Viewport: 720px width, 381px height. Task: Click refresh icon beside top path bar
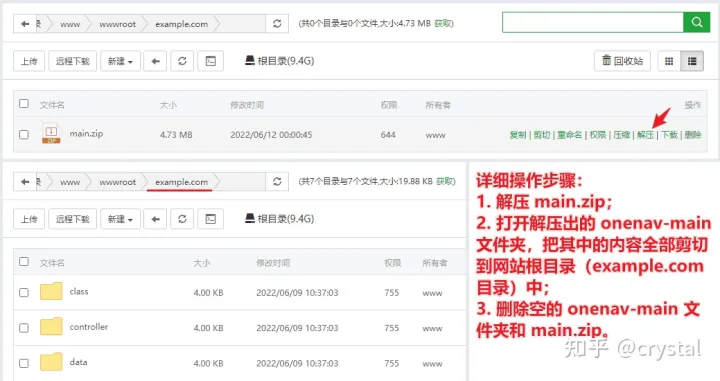(277, 23)
